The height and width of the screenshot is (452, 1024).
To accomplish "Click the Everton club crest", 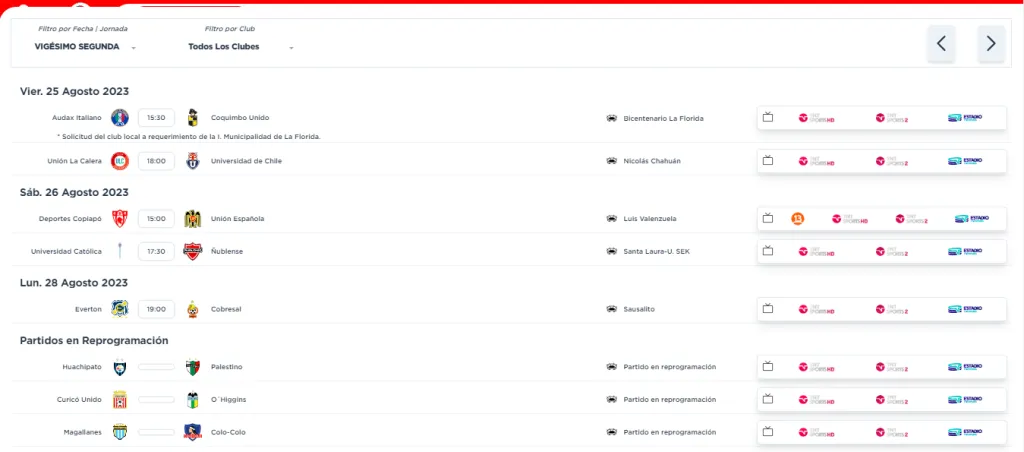I will coord(120,309).
